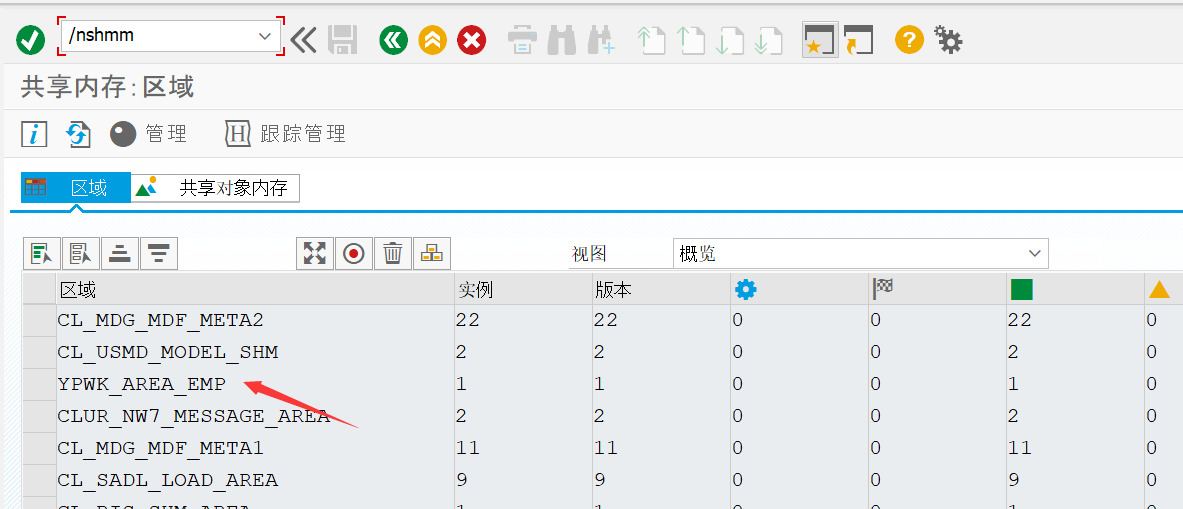The image size is (1183, 509).
Task: Click the refresh icon in application toolbar
Action: [78, 134]
